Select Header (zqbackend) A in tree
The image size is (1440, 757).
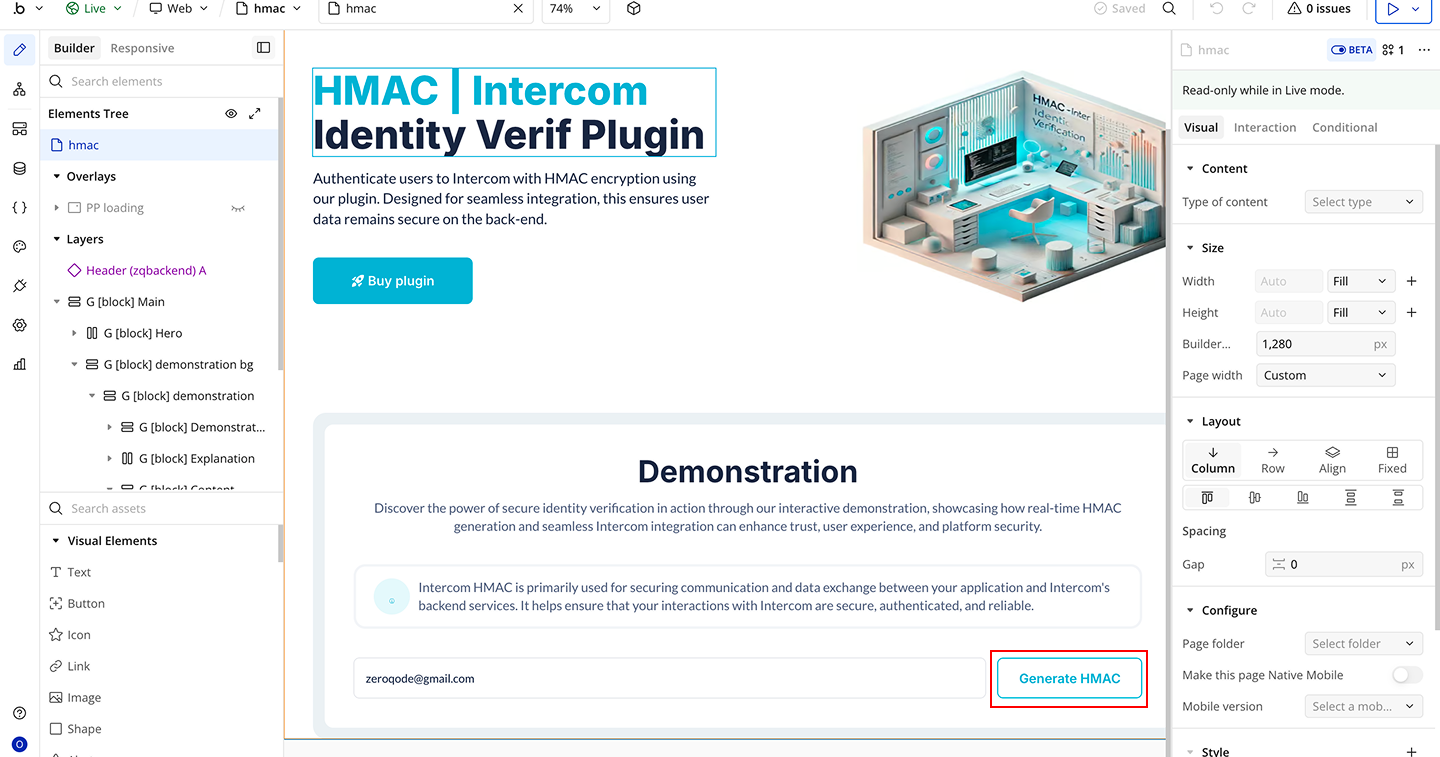[x=137, y=271]
